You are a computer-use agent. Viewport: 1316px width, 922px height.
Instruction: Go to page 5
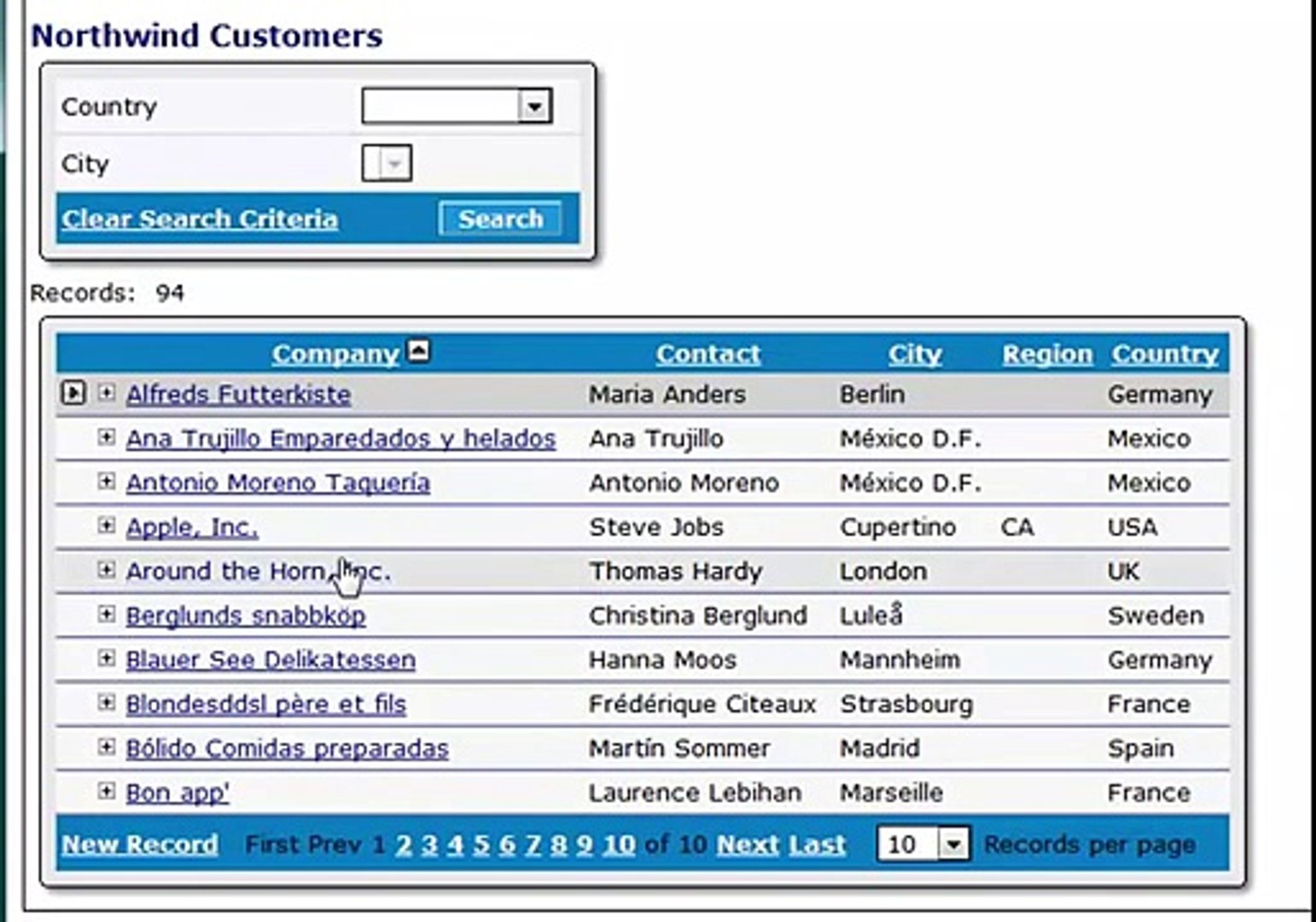481,844
